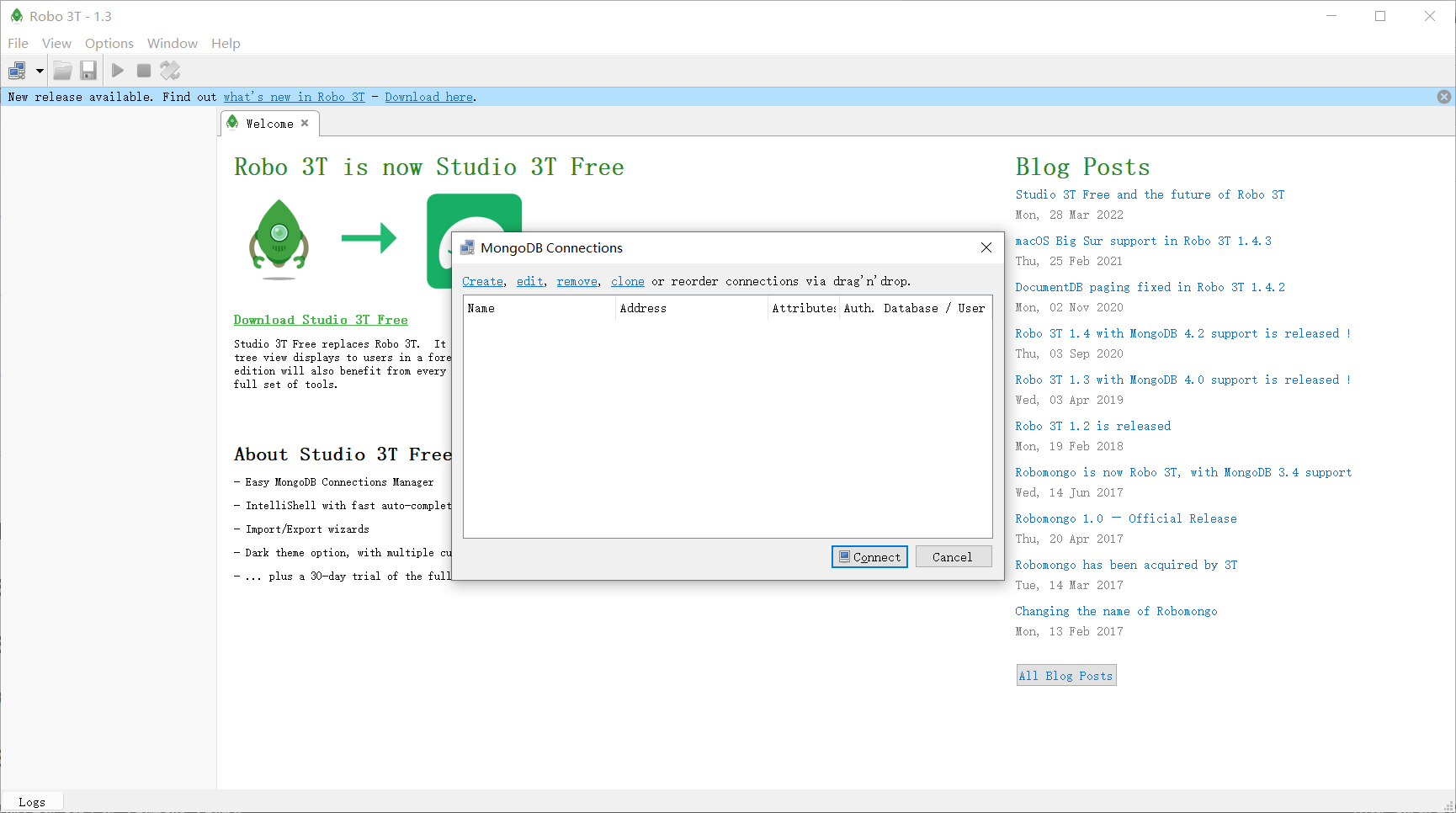Open "Robomongo is now Robo 3T" post
1456x813 pixels.
1183,472
